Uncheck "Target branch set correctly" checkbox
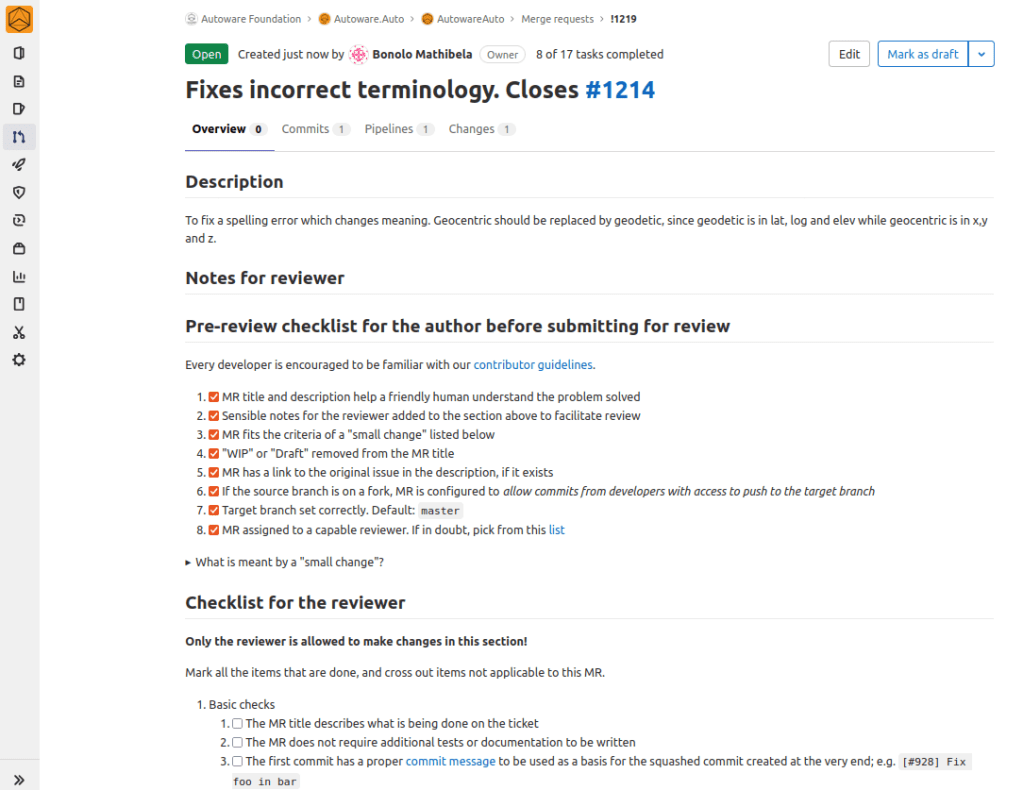1023x790 pixels. (x=214, y=511)
